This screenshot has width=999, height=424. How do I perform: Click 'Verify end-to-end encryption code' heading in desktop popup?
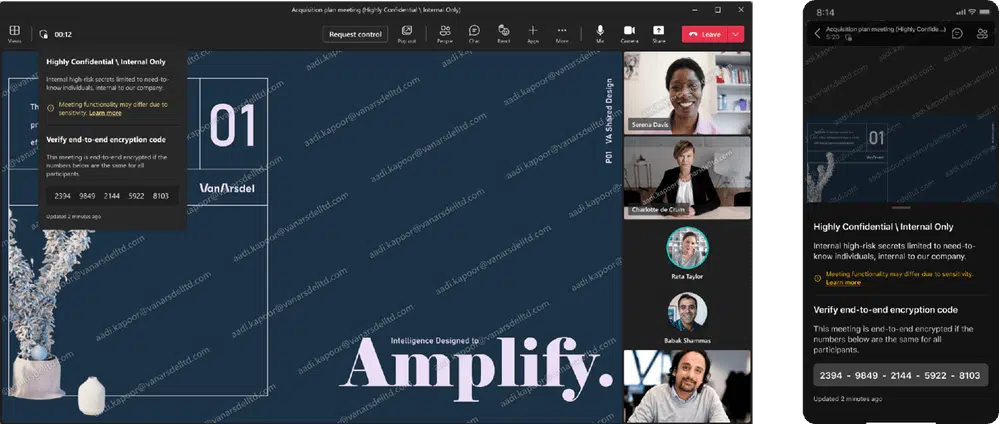point(106,140)
